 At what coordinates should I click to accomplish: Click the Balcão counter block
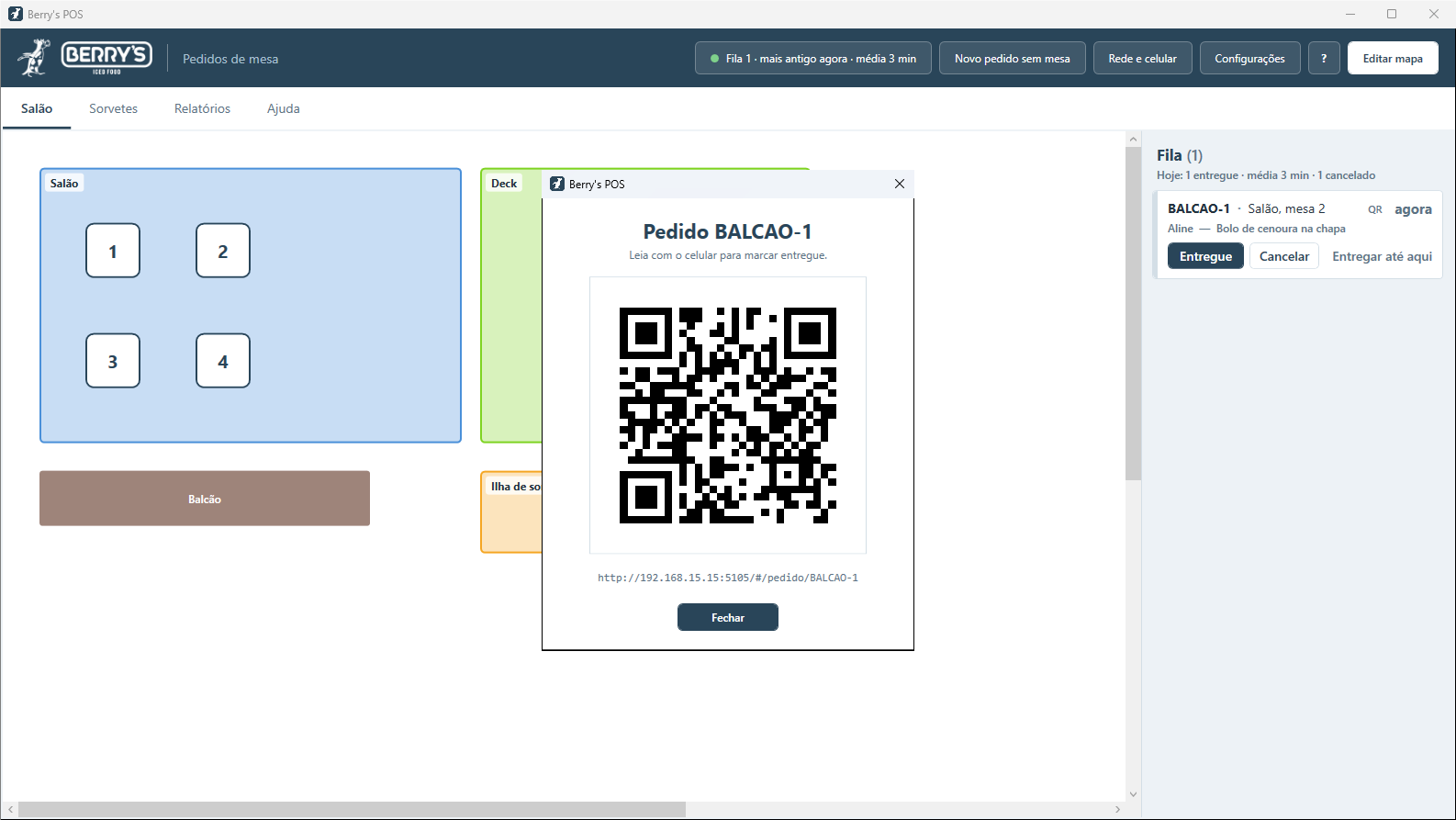(205, 499)
